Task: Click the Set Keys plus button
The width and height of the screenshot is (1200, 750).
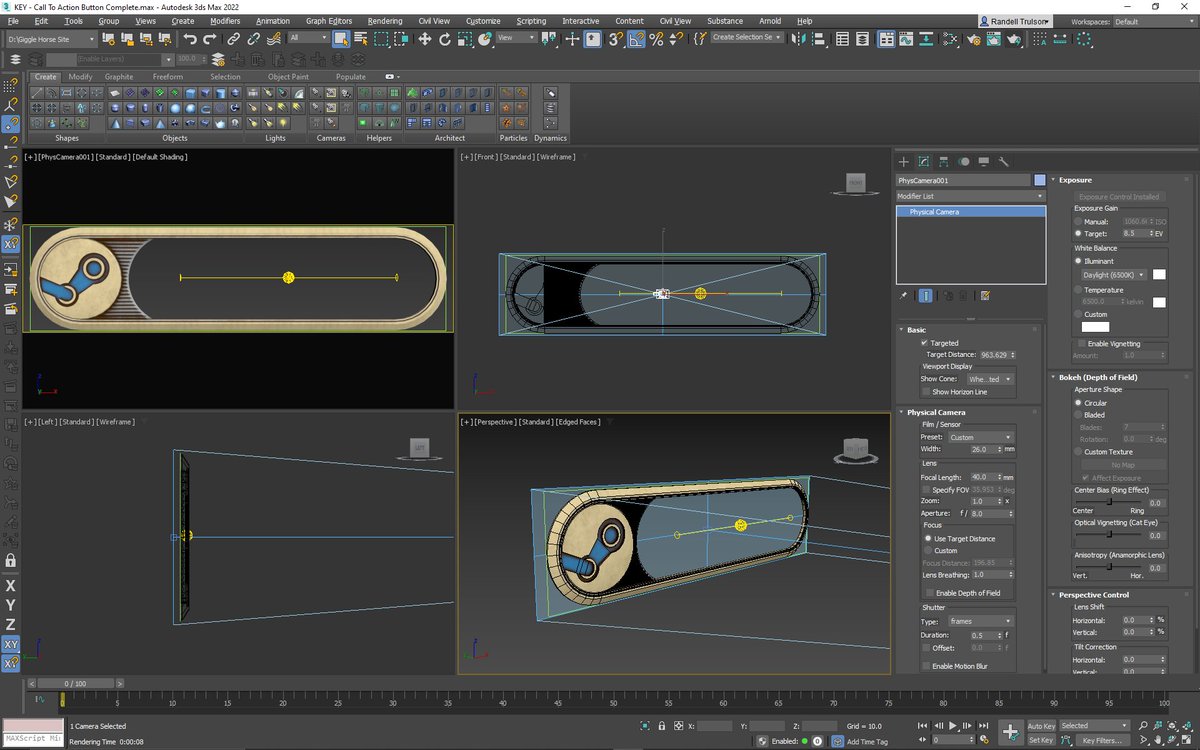Action: click(1011, 732)
